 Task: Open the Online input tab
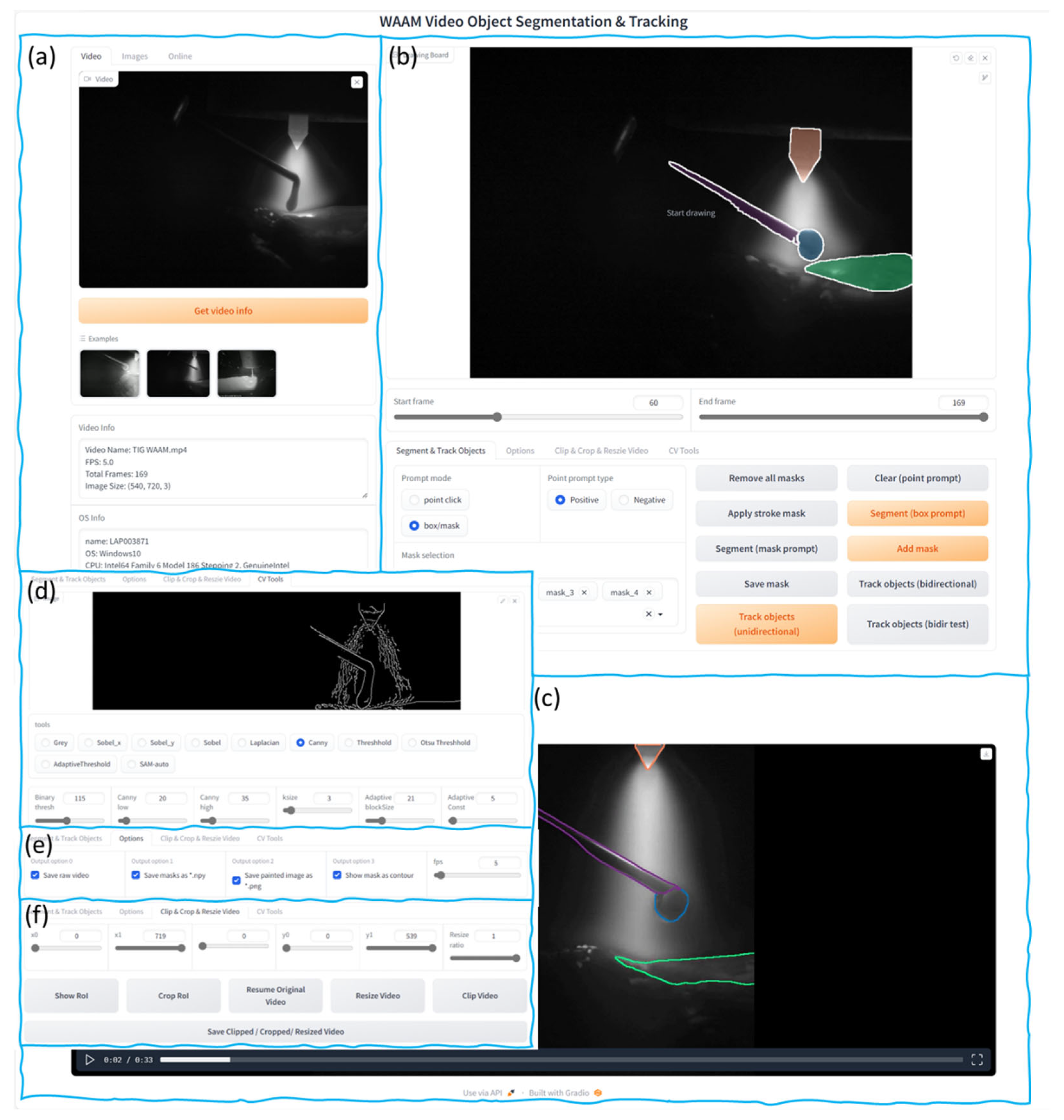point(180,56)
